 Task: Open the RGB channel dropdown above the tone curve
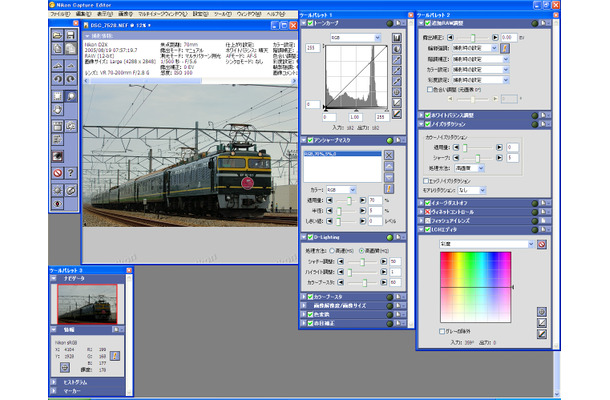pyautogui.click(x=356, y=38)
